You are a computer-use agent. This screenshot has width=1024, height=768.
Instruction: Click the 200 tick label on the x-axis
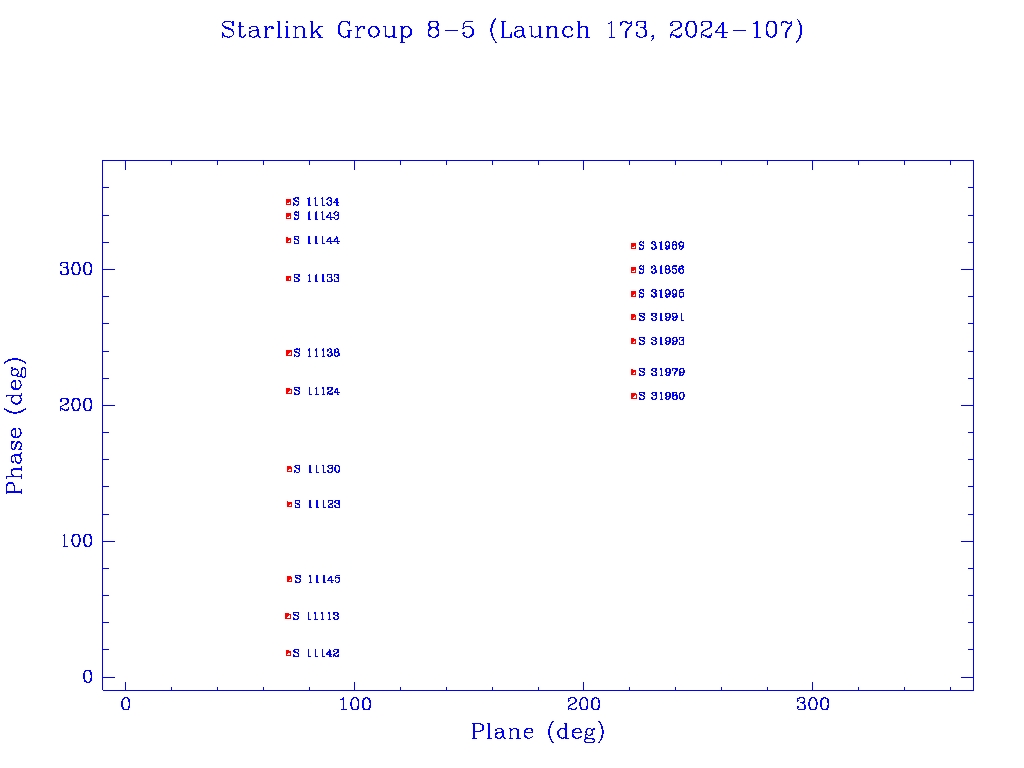pyautogui.click(x=583, y=705)
